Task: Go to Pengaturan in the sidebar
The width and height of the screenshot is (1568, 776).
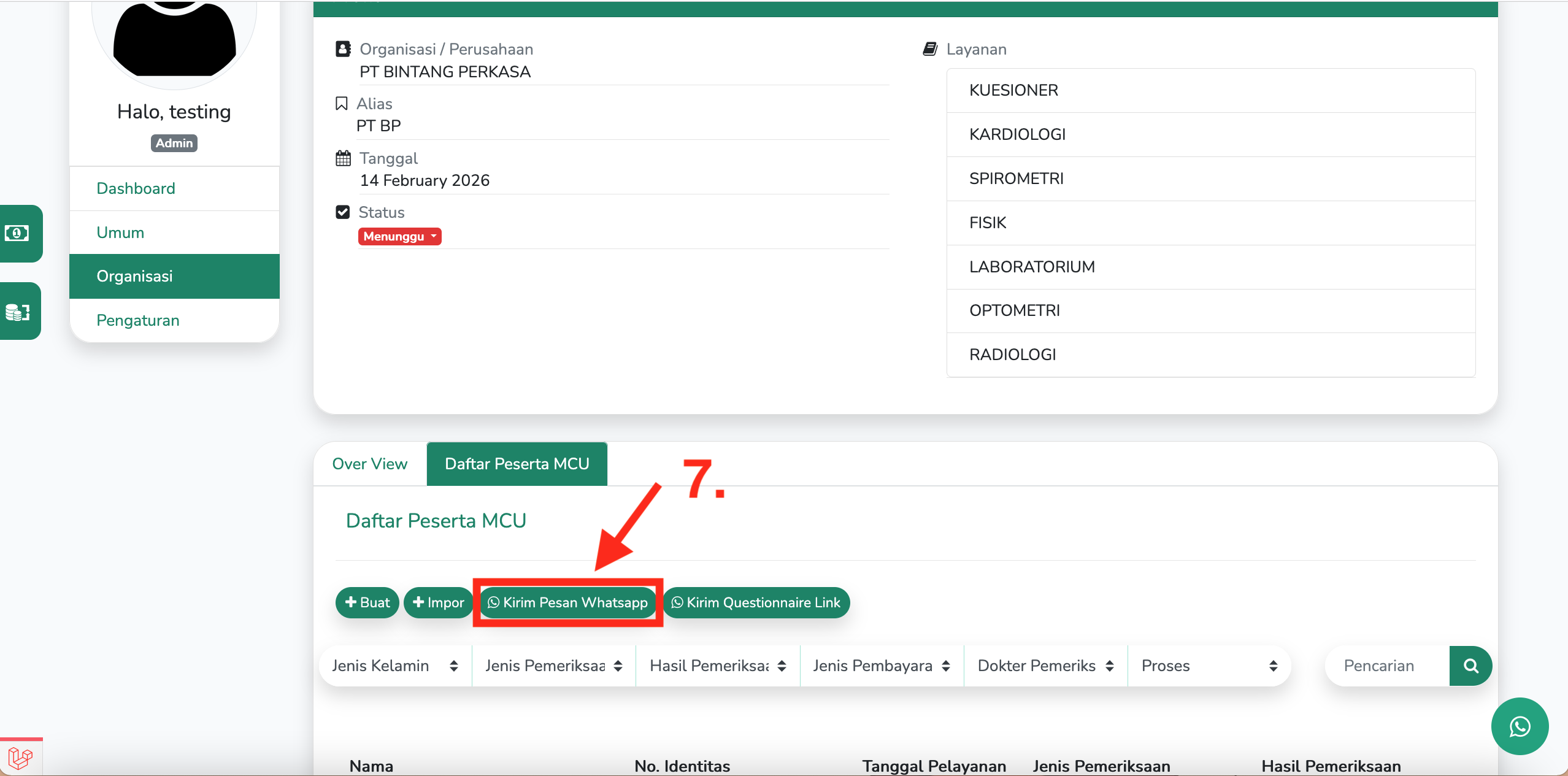Action: (138, 320)
